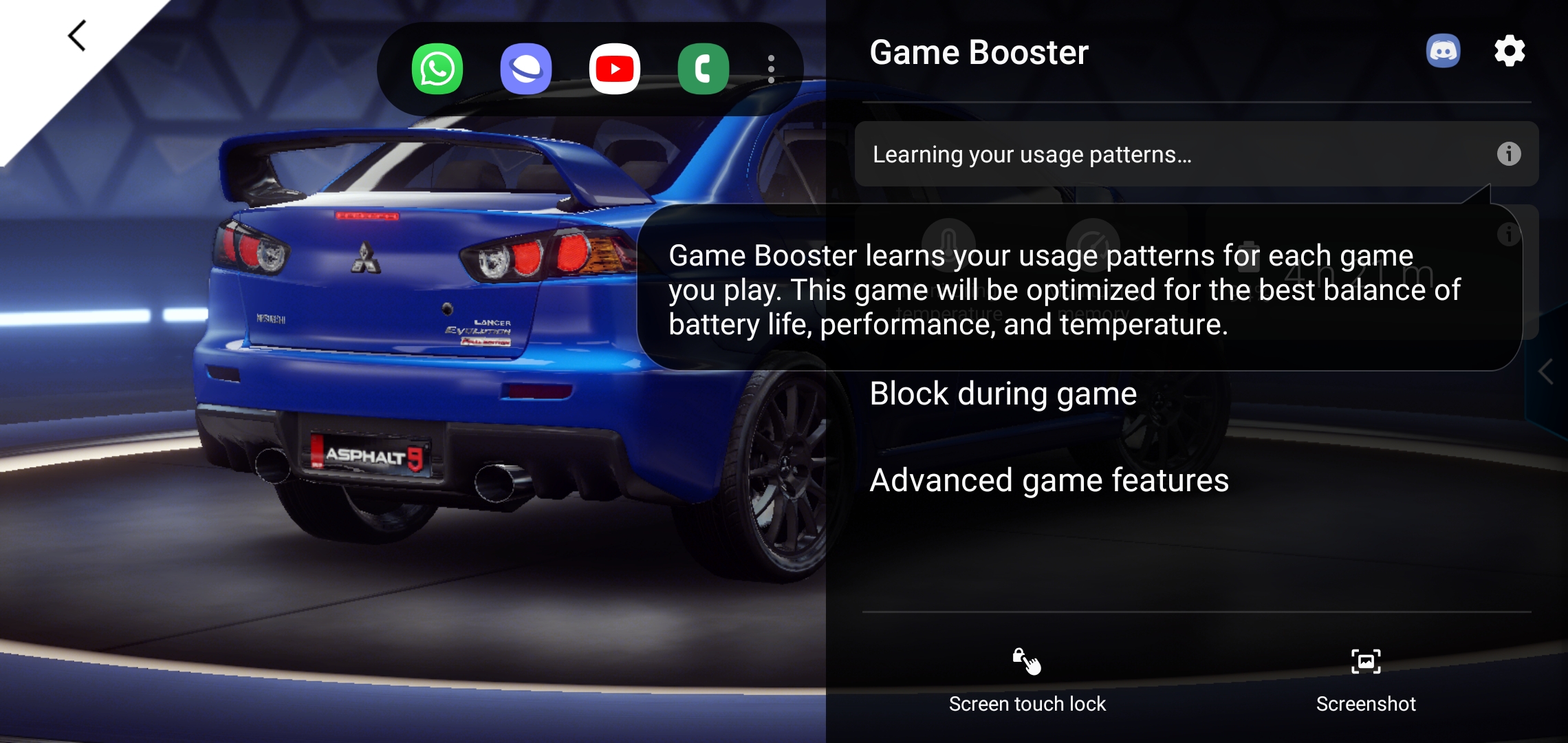Open Game Booster settings gear

(x=1511, y=52)
